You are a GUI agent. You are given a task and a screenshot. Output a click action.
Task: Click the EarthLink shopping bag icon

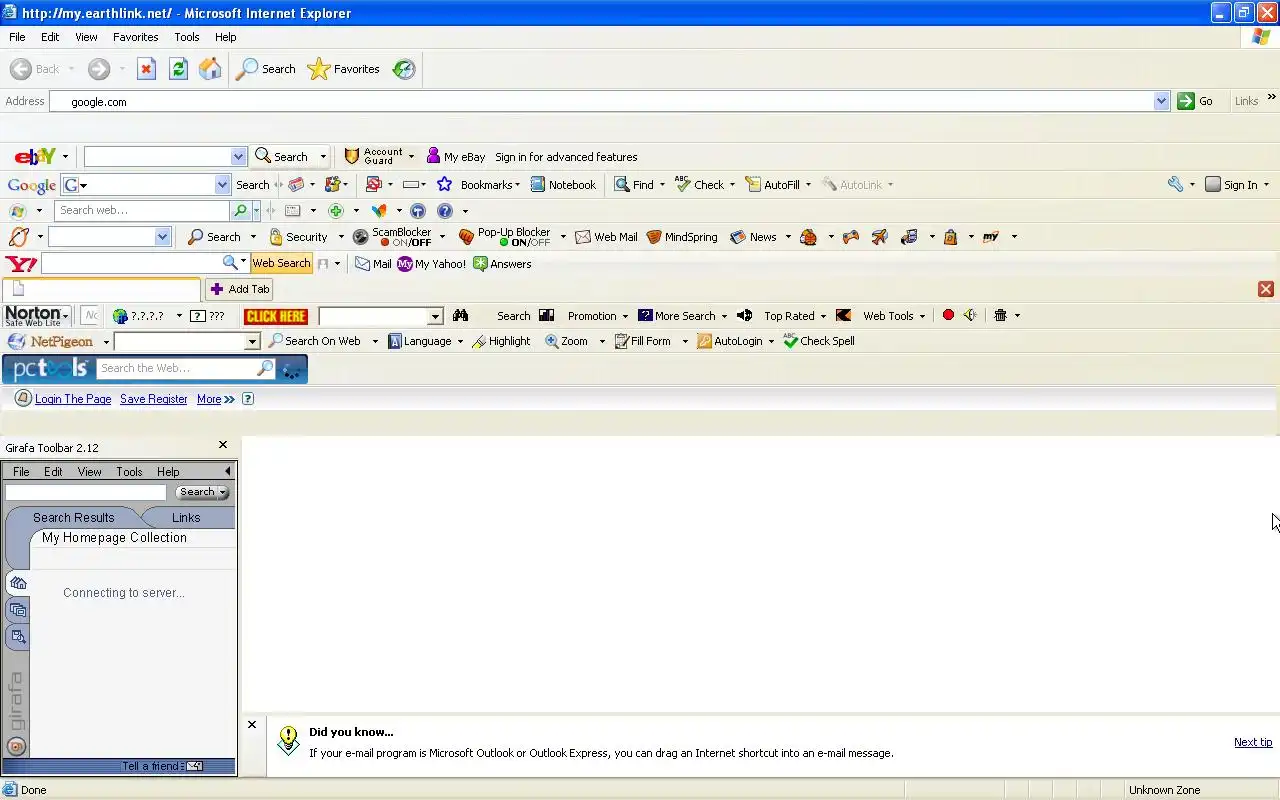coord(951,237)
